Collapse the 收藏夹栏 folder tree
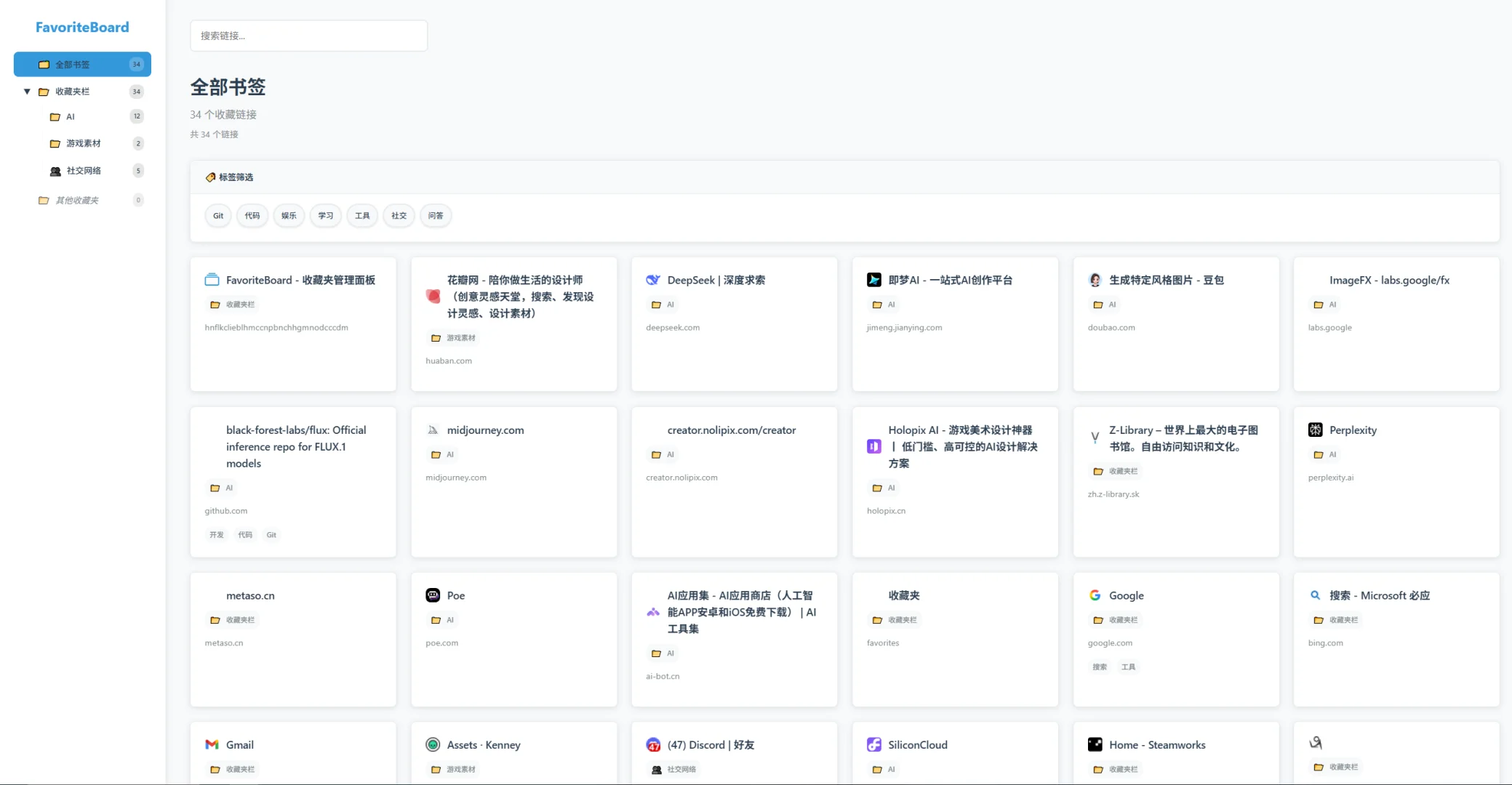Screen dimensions: 1512x785 point(26,91)
